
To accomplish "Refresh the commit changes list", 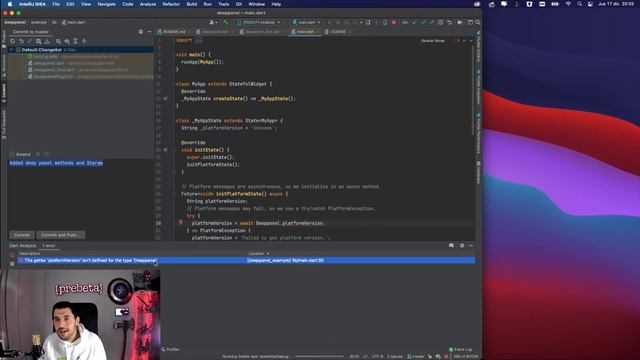I will coord(13,41).
